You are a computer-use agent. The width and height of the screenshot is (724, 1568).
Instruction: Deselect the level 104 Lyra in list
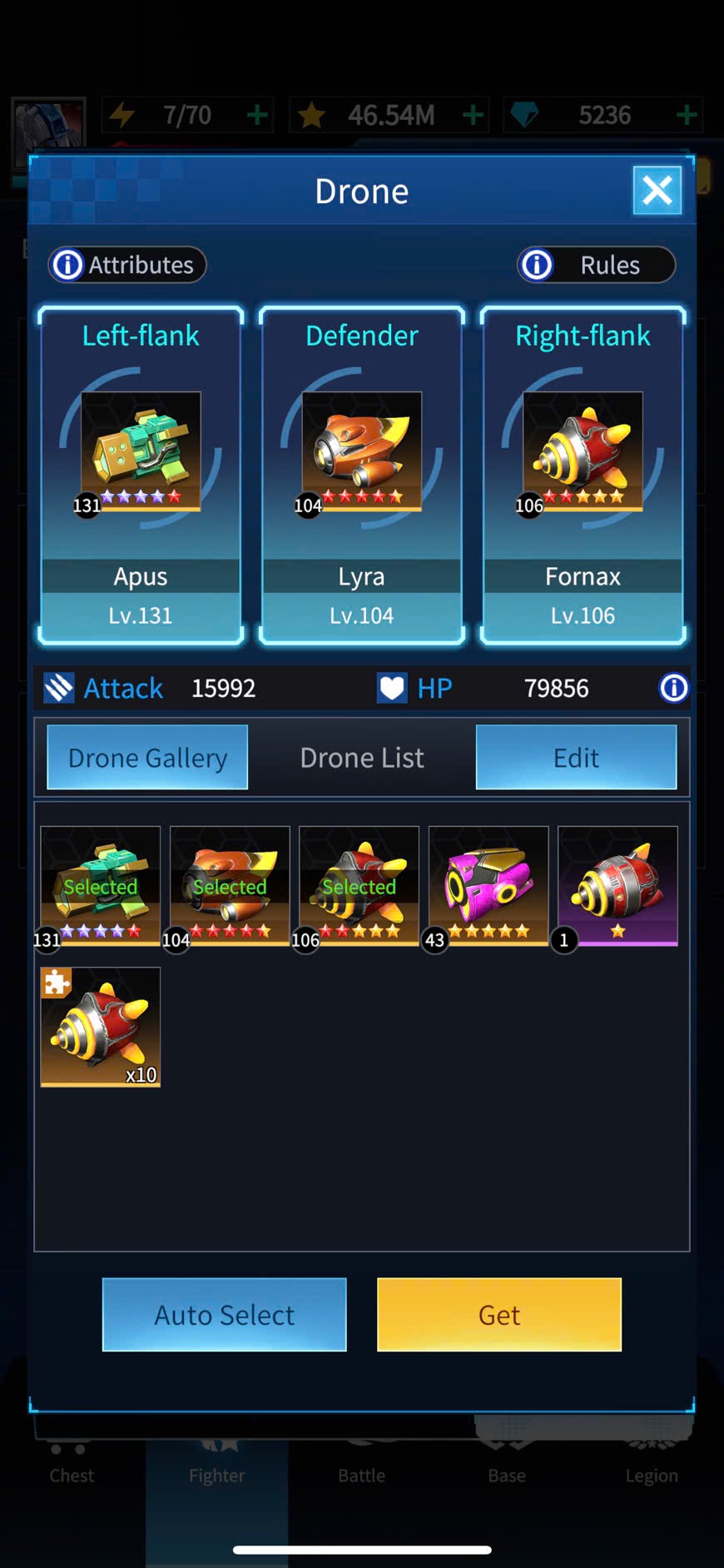[230, 886]
